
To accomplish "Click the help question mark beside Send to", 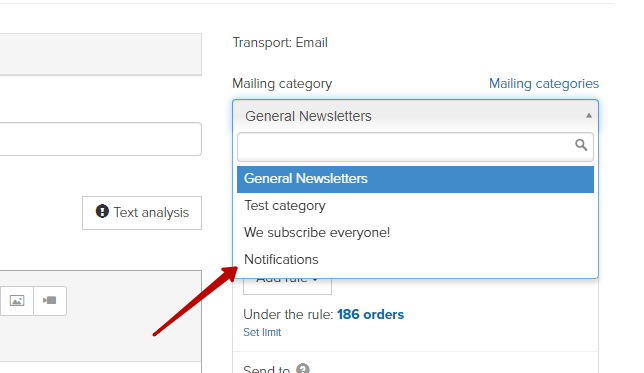I will pyautogui.click(x=303, y=368).
